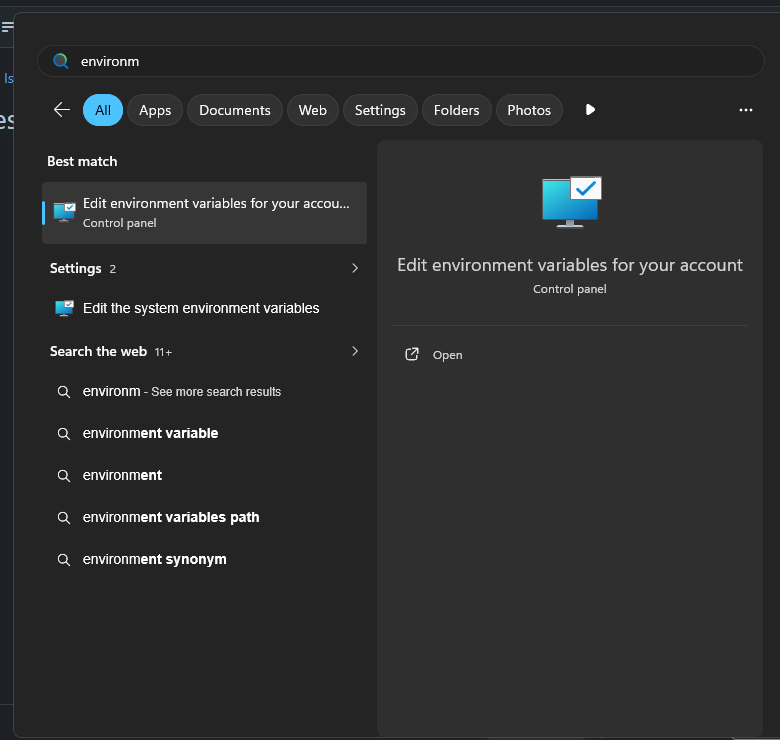Expand the Search the web chevron
Screen dimensions: 780x740
355,351
